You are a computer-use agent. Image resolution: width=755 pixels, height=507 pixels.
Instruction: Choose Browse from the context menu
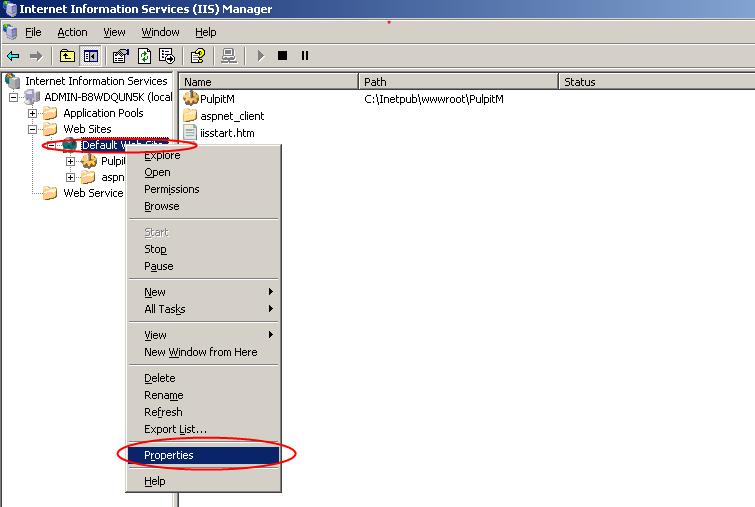[x=204, y=206]
